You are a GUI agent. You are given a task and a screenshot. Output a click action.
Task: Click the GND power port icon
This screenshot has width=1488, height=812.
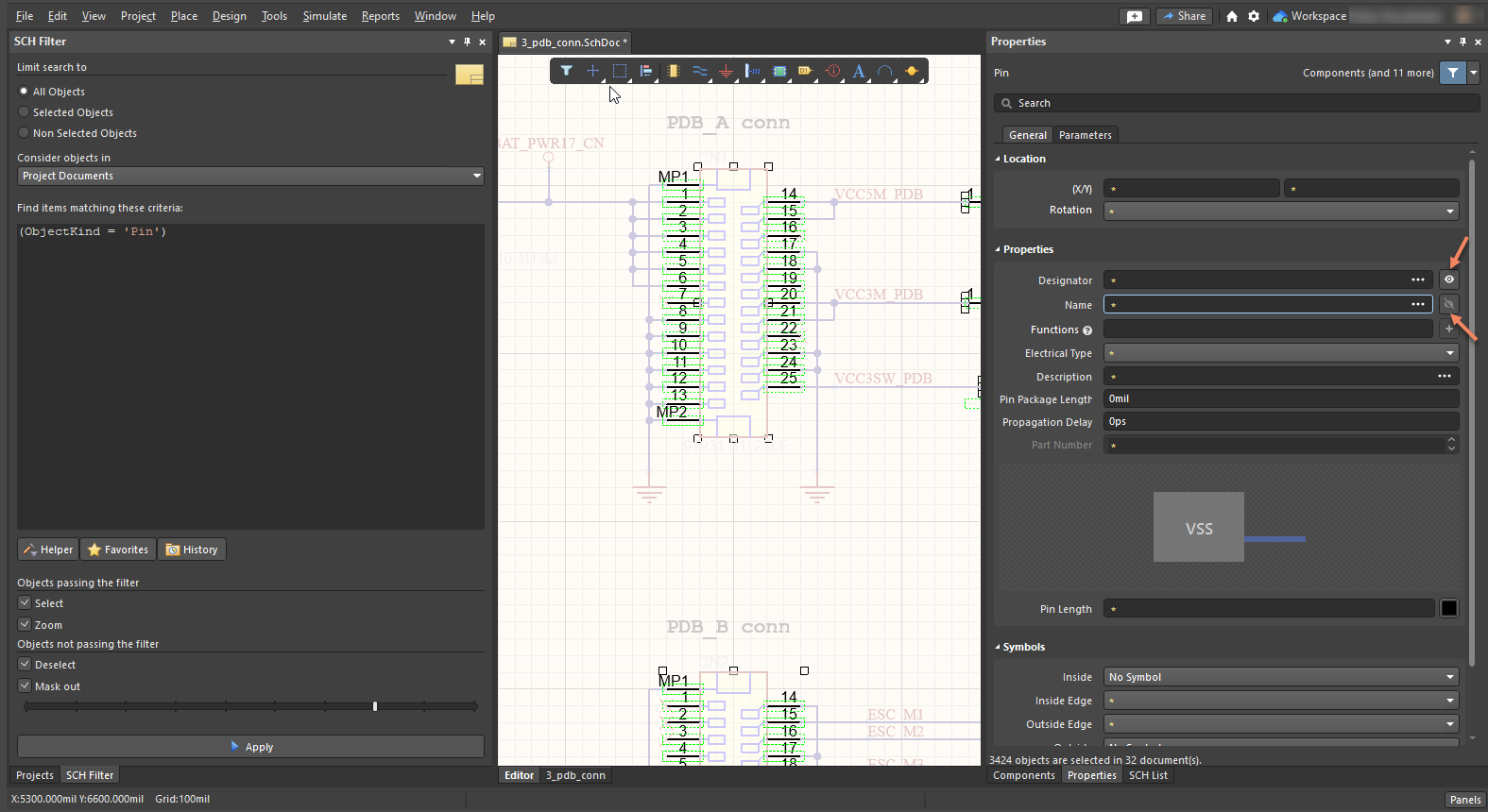coord(726,71)
